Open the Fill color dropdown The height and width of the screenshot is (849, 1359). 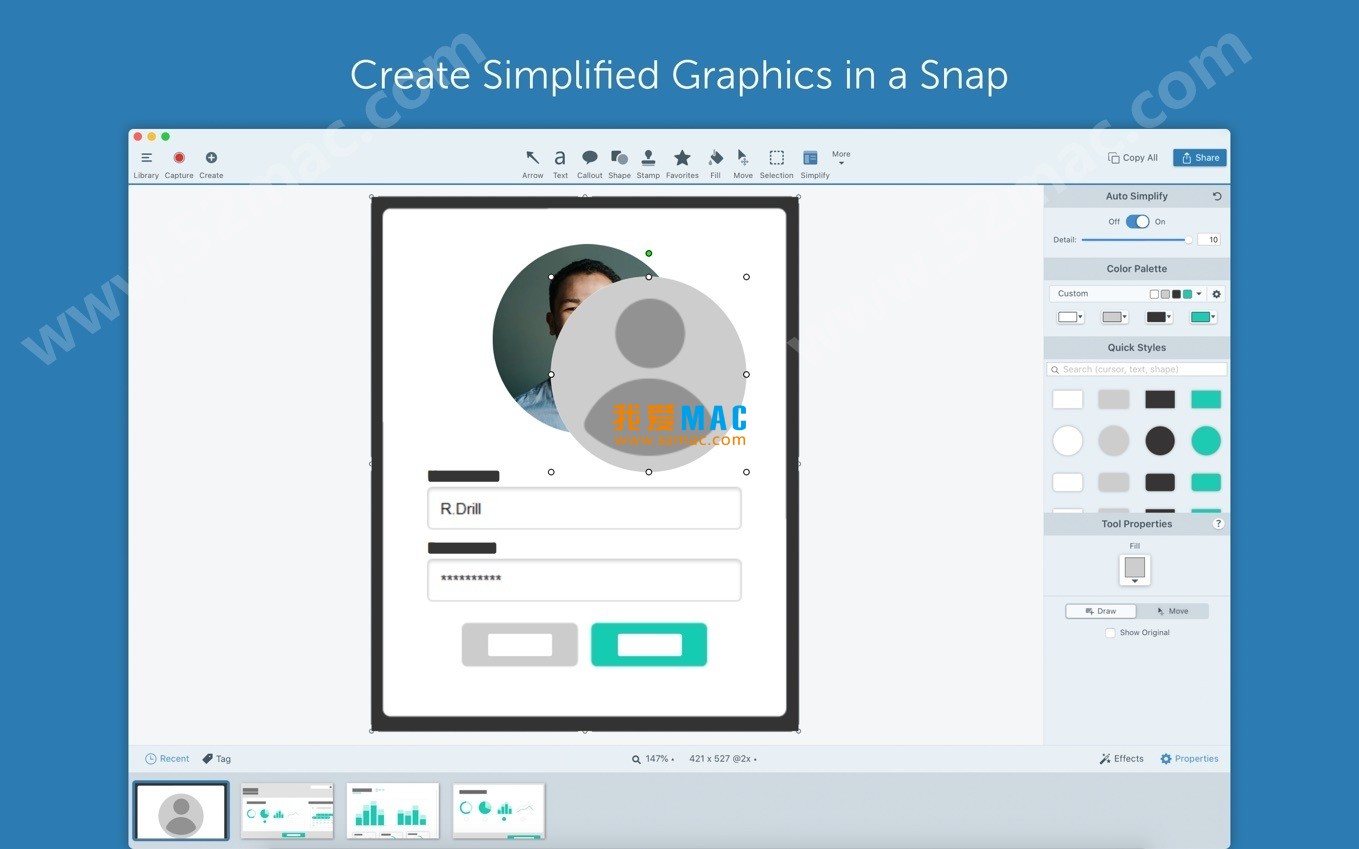[1135, 570]
